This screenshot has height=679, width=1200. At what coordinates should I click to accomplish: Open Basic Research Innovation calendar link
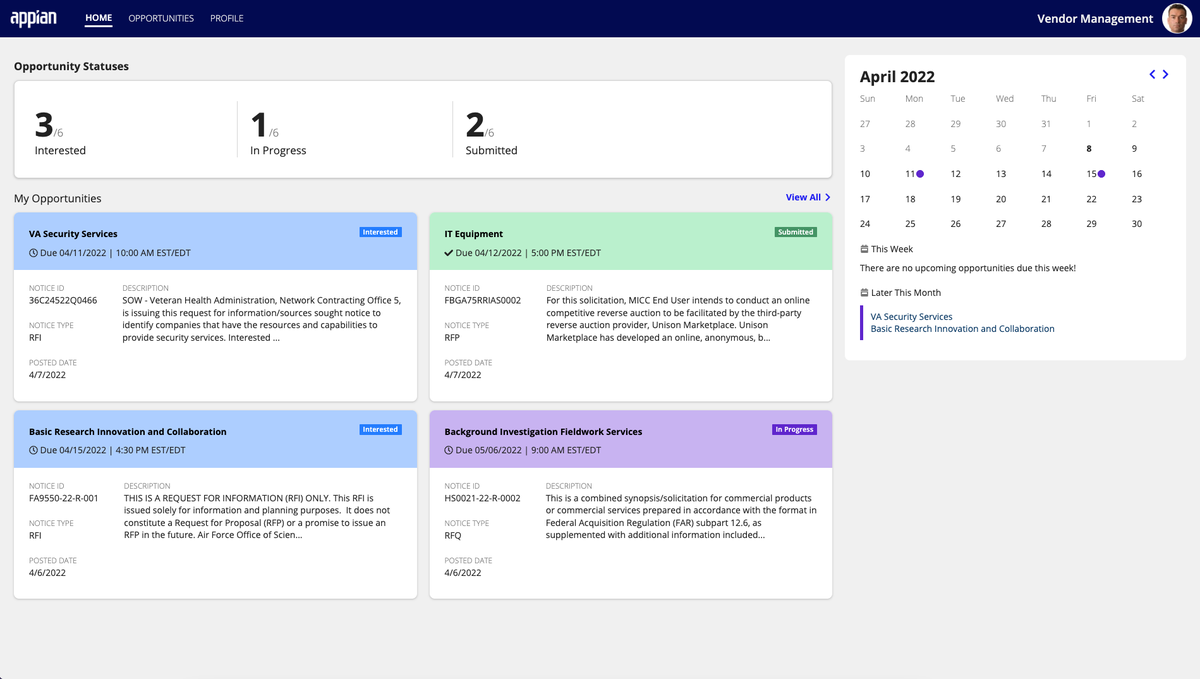[962, 329]
